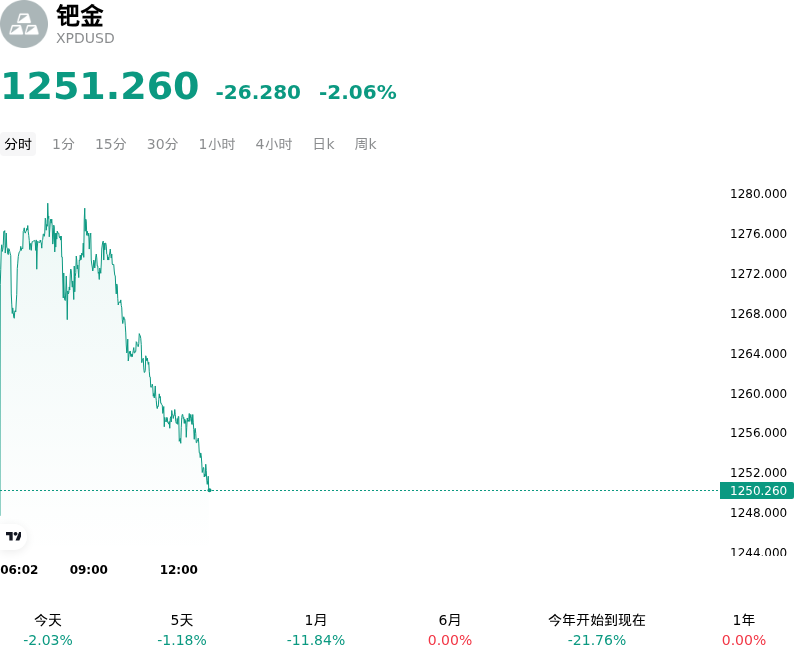Select the 1小时 interval tab
Screen dimensions: 800x660
(217, 144)
